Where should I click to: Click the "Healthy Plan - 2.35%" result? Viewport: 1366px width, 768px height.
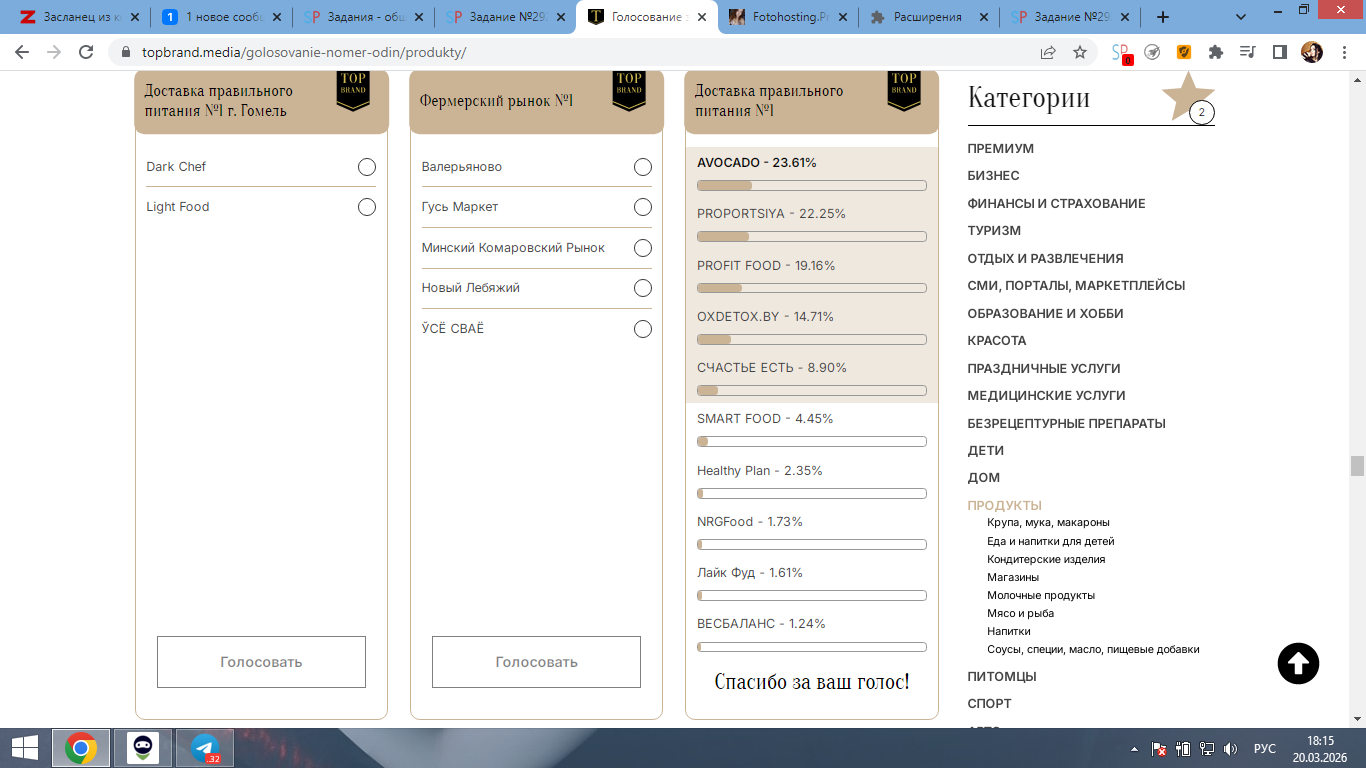click(760, 471)
